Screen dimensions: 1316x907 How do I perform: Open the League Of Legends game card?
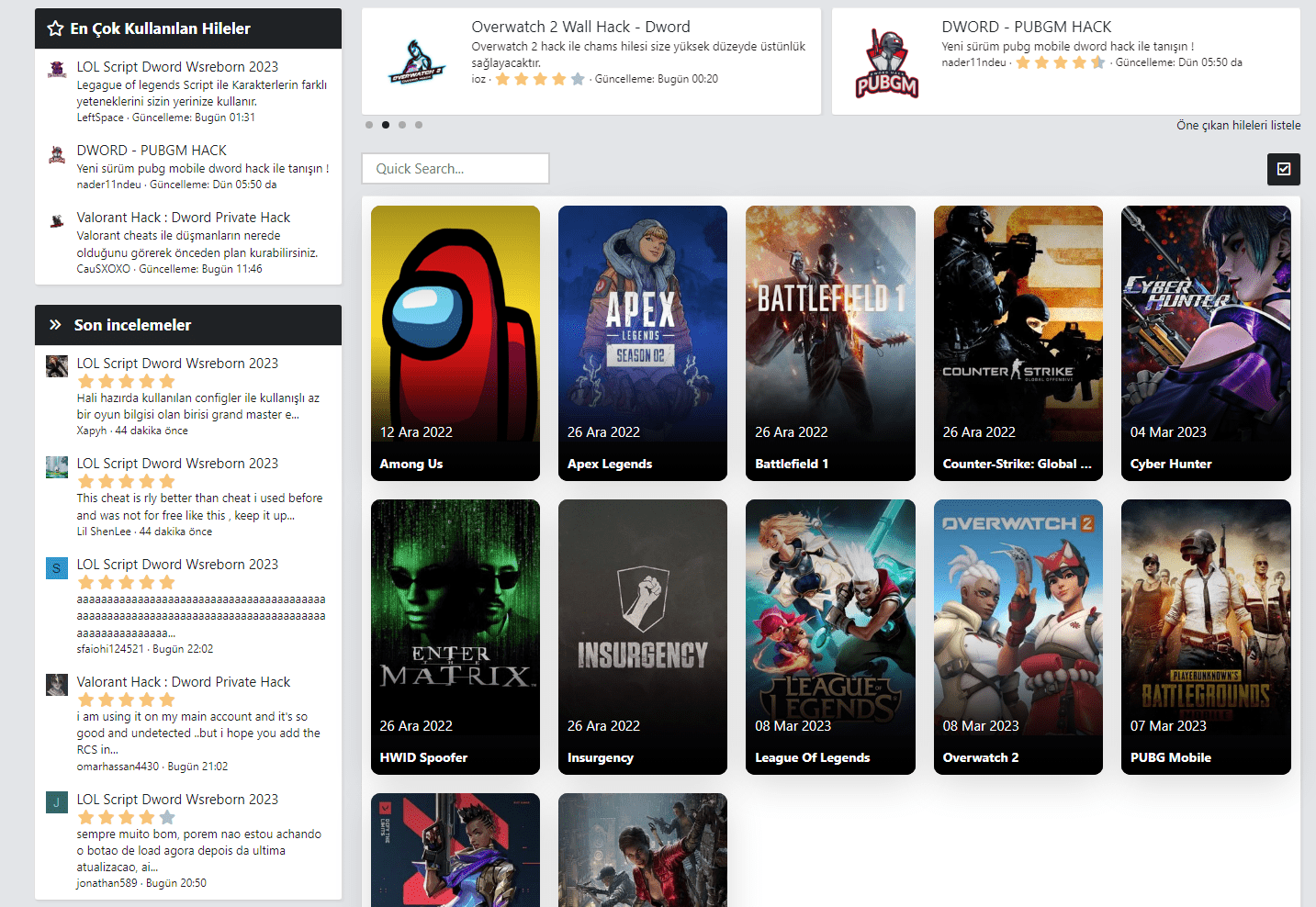click(x=830, y=637)
